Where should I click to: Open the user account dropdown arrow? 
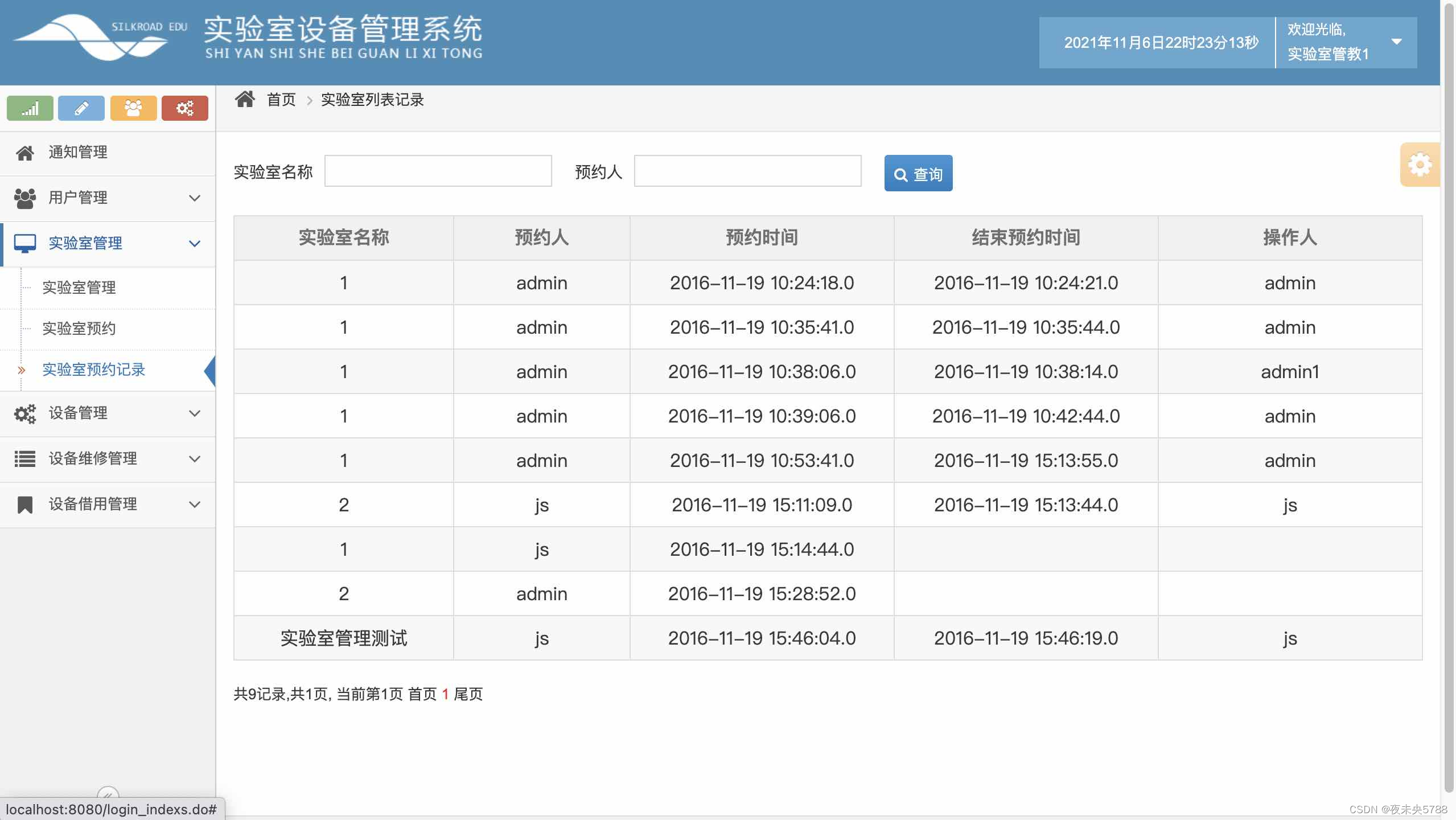[1396, 42]
